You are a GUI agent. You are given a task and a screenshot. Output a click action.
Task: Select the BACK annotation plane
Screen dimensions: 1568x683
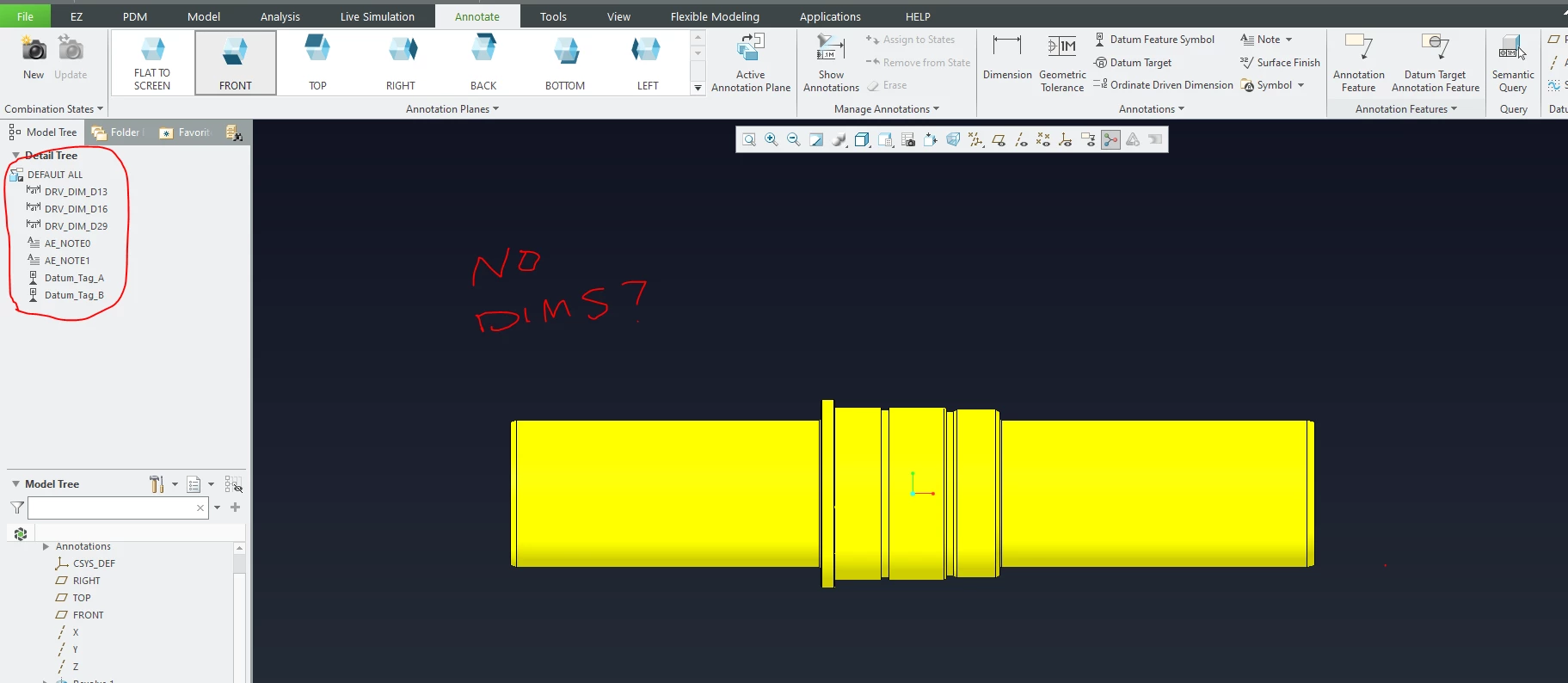pos(483,63)
